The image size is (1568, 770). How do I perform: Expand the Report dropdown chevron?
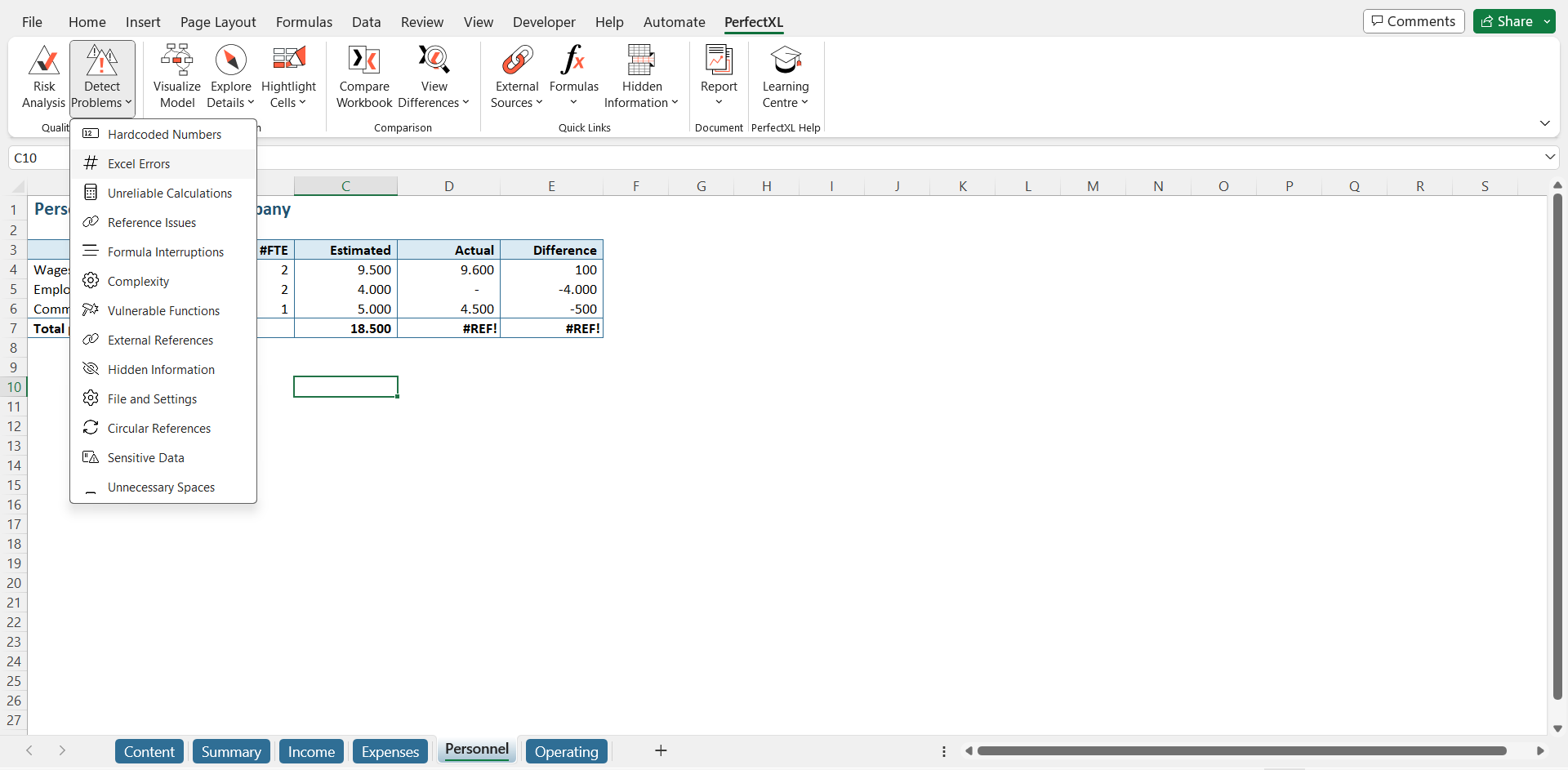pos(719,103)
